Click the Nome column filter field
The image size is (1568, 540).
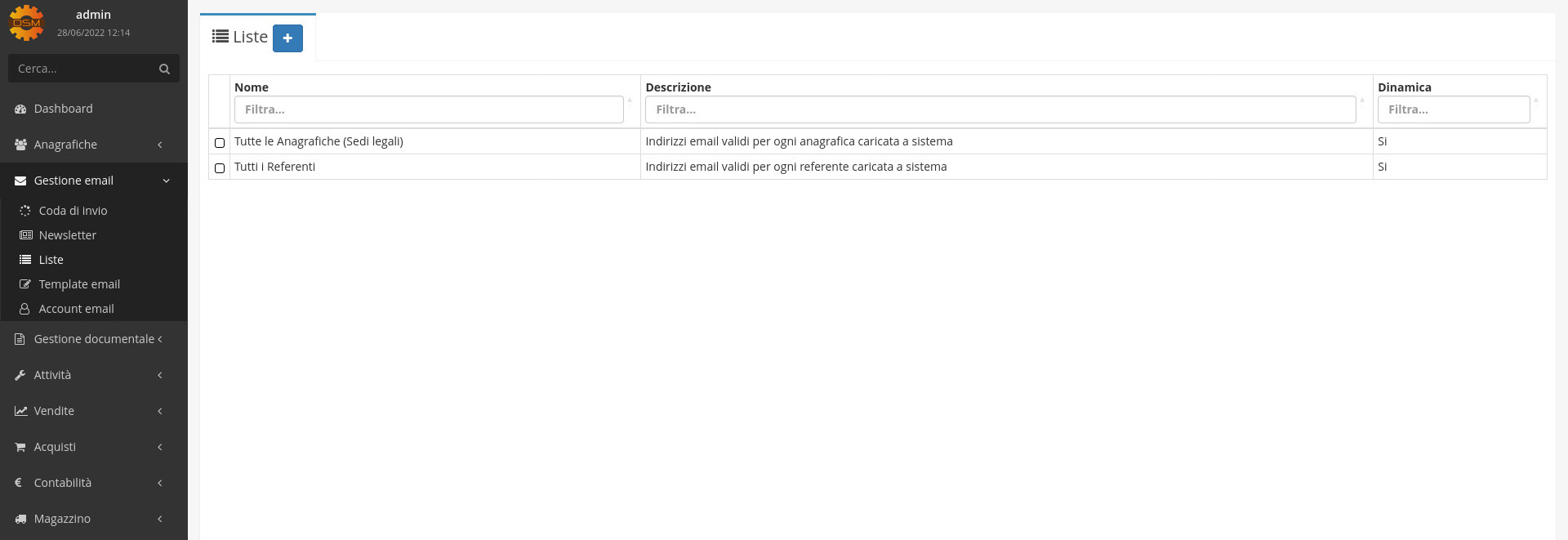[x=429, y=109]
